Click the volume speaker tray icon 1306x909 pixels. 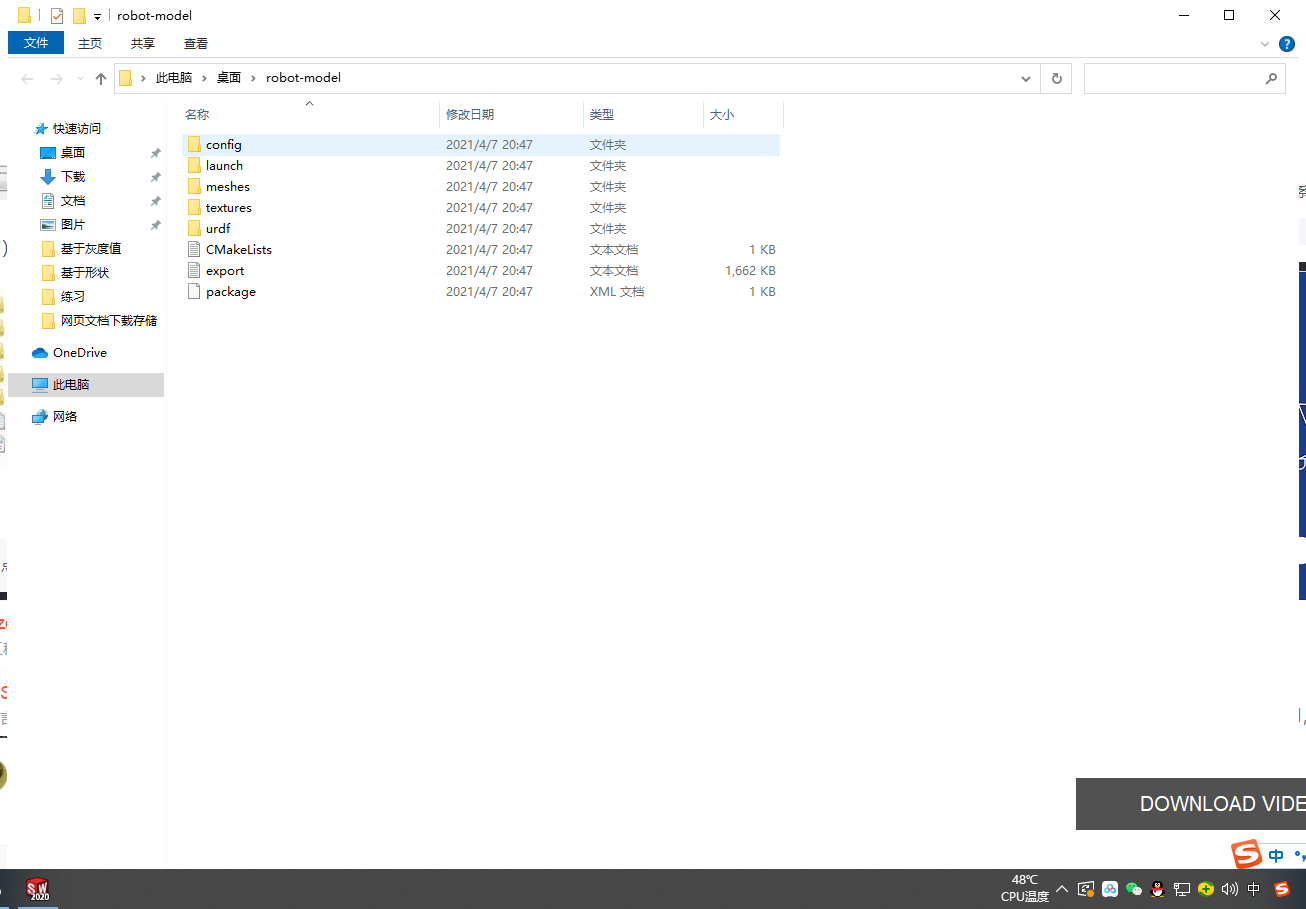pos(1230,889)
